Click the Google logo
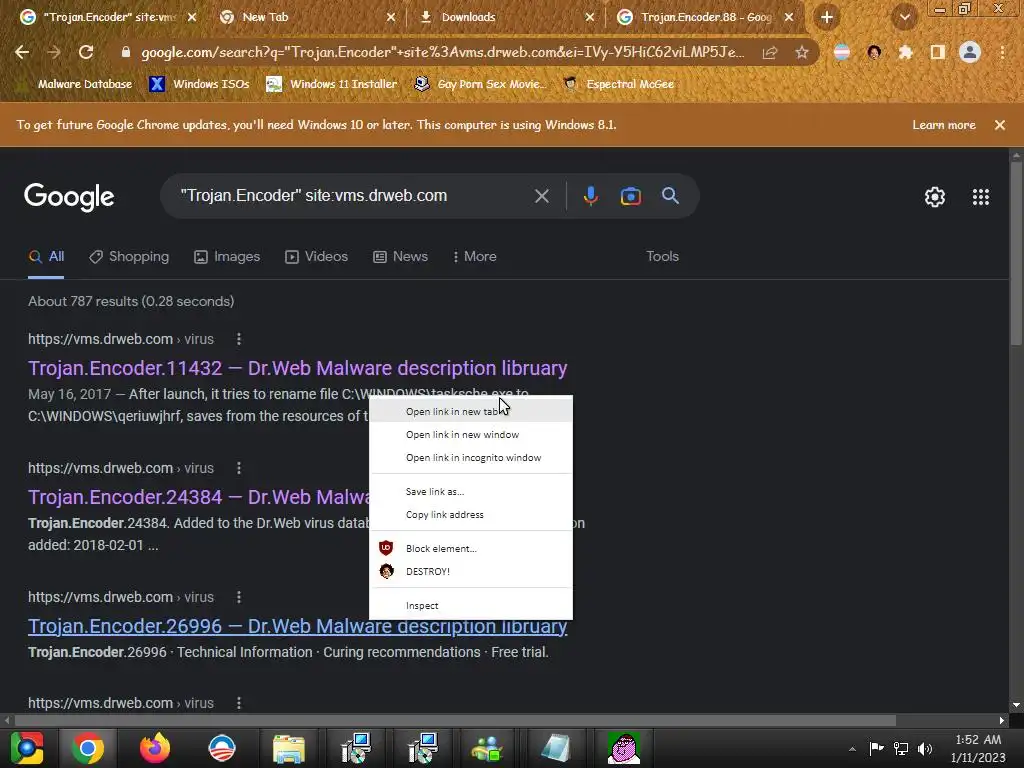This screenshot has width=1024, height=768. point(69,197)
